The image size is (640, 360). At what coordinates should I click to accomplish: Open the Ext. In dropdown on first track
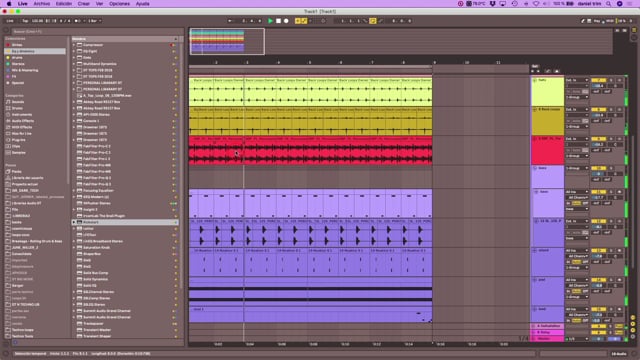577,80
